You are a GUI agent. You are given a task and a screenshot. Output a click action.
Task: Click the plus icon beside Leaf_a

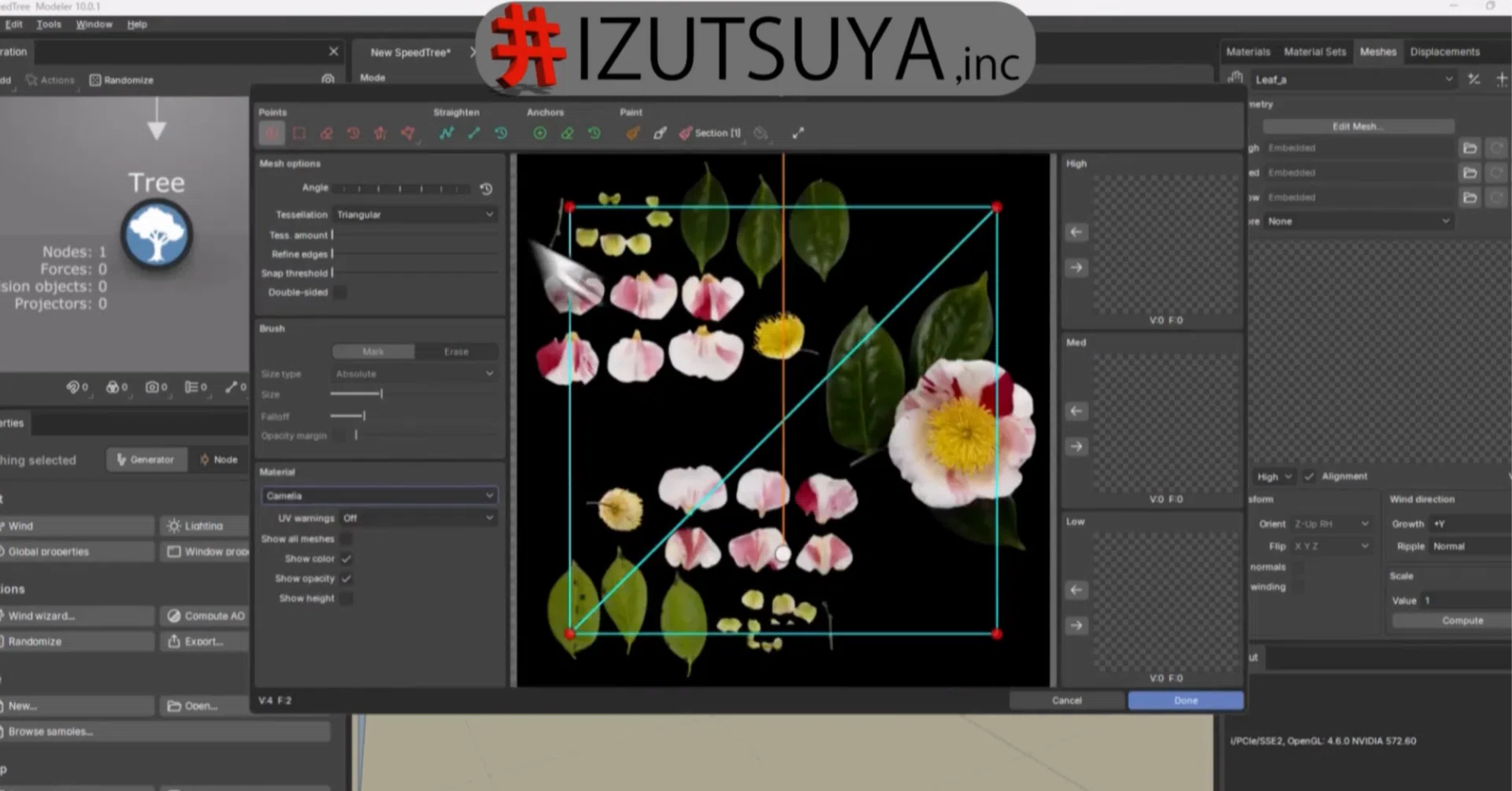(1501, 79)
